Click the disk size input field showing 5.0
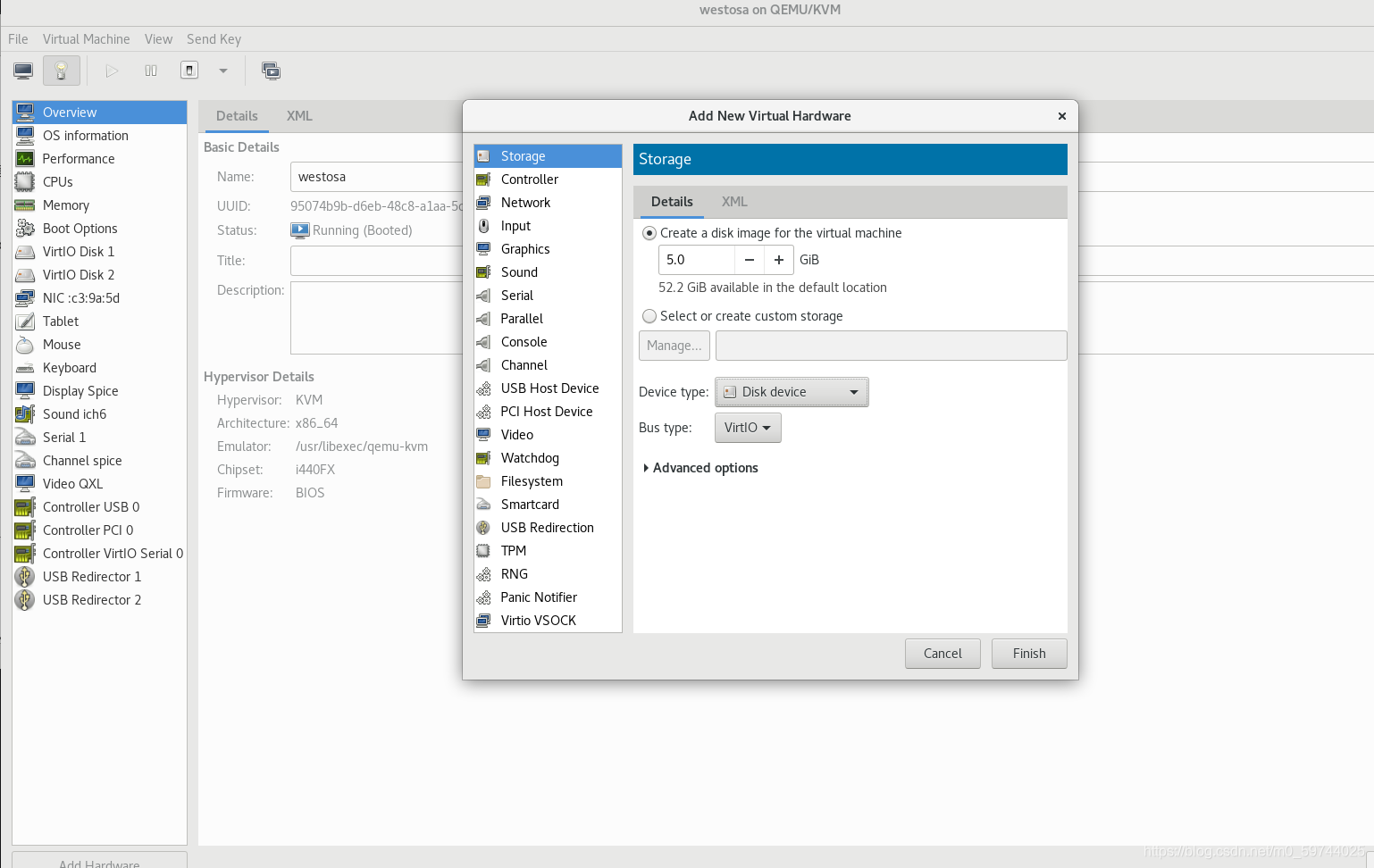 coord(695,259)
